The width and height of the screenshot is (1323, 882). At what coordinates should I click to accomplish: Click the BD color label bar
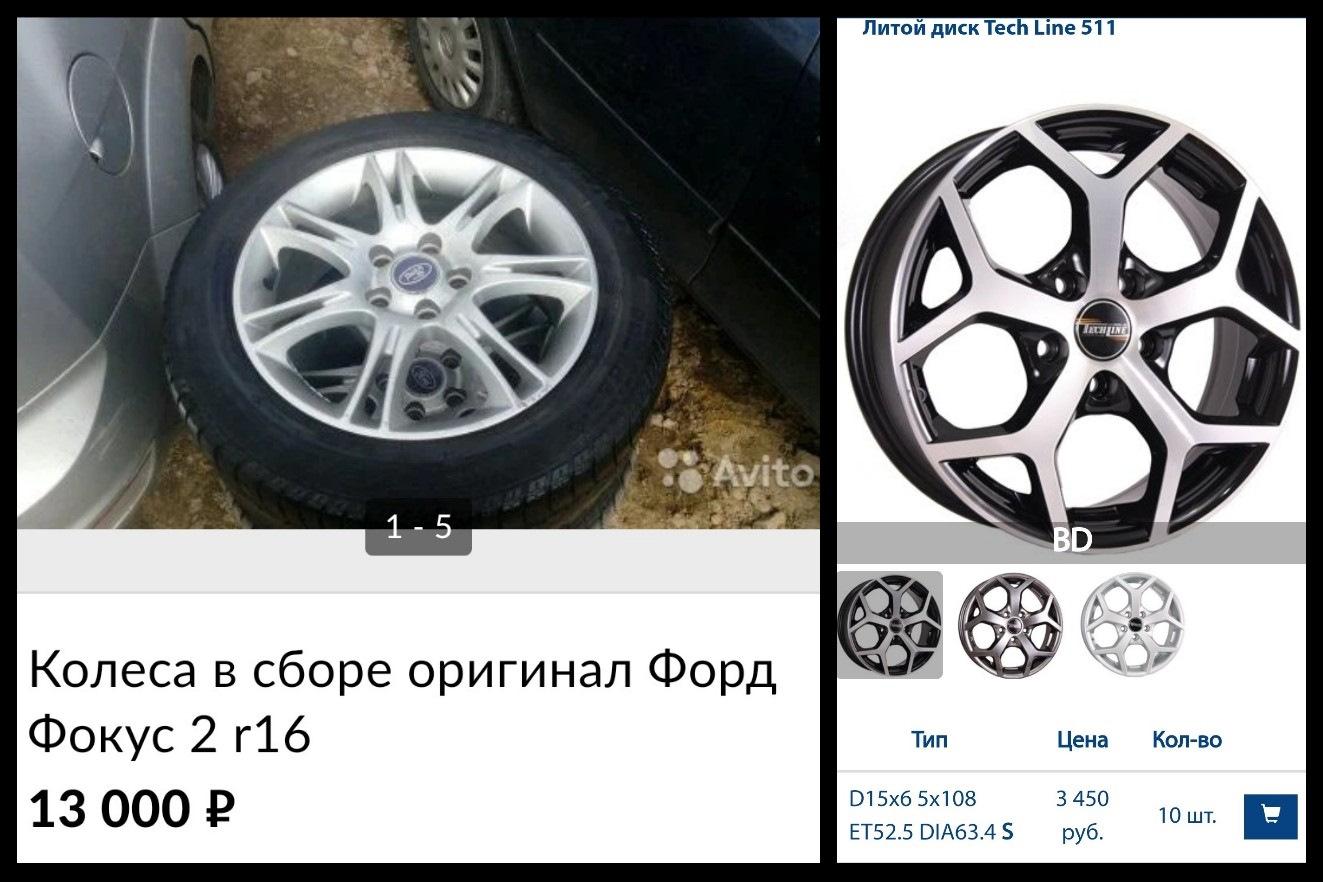click(x=1071, y=541)
